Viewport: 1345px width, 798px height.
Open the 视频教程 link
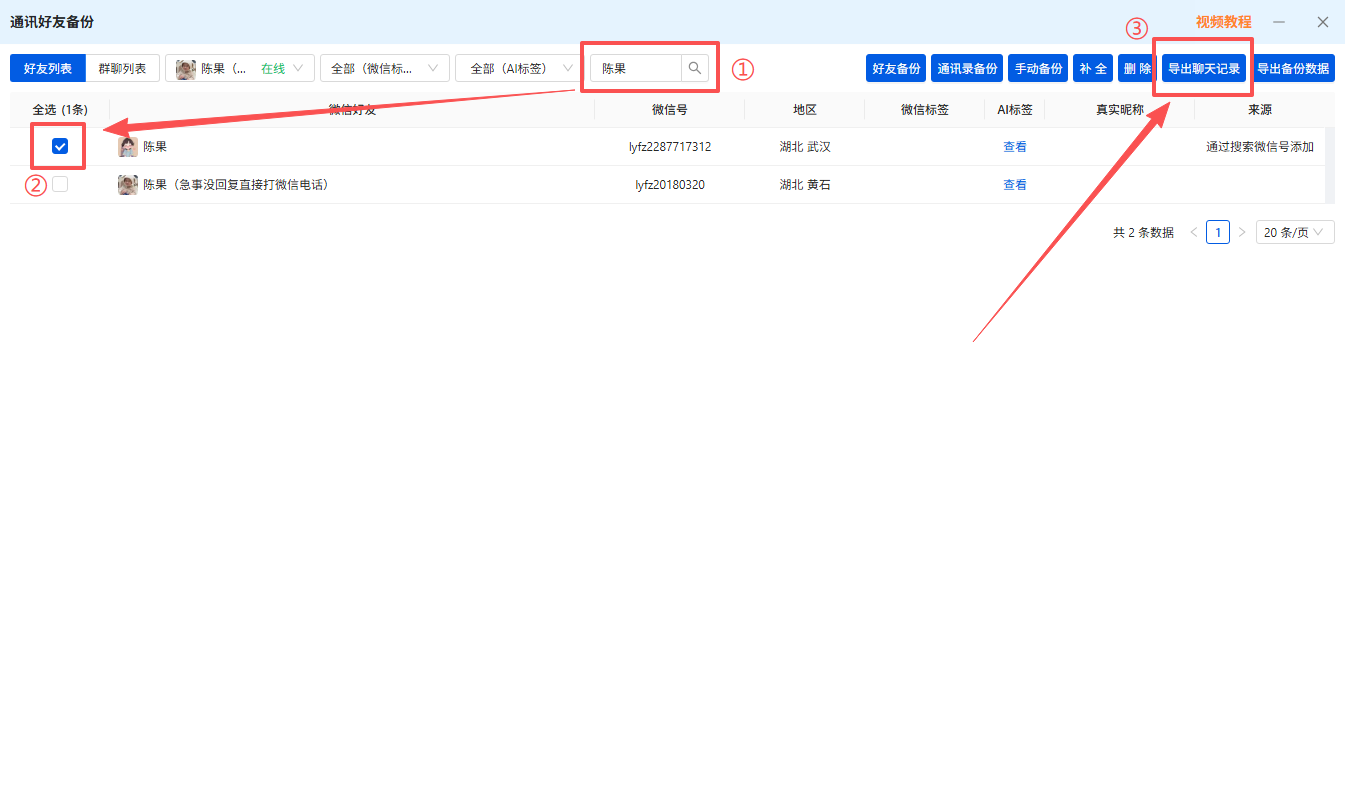(x=1223, y=22)
